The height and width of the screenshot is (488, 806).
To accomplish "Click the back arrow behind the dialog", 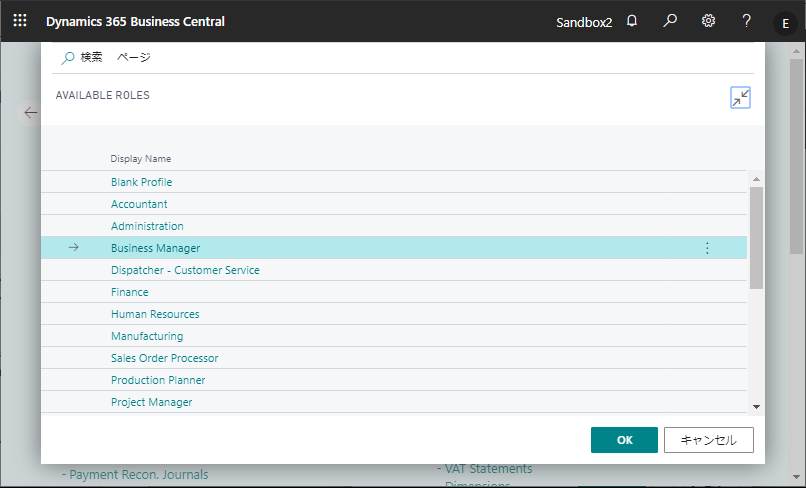I will [x=30, y=113].
